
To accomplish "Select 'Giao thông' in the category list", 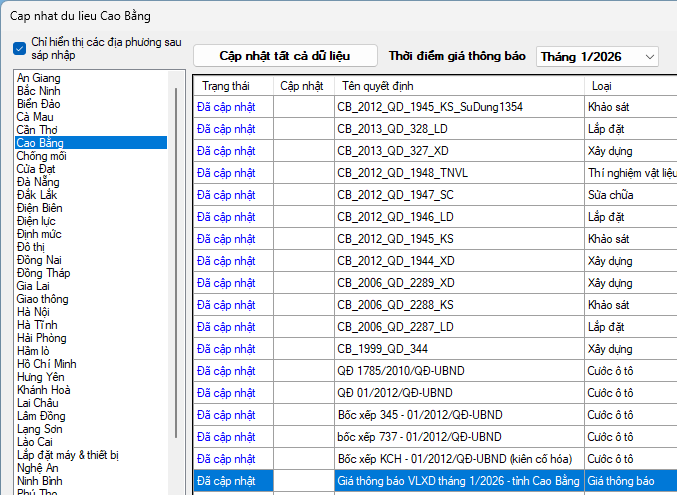I will point(42,298).
